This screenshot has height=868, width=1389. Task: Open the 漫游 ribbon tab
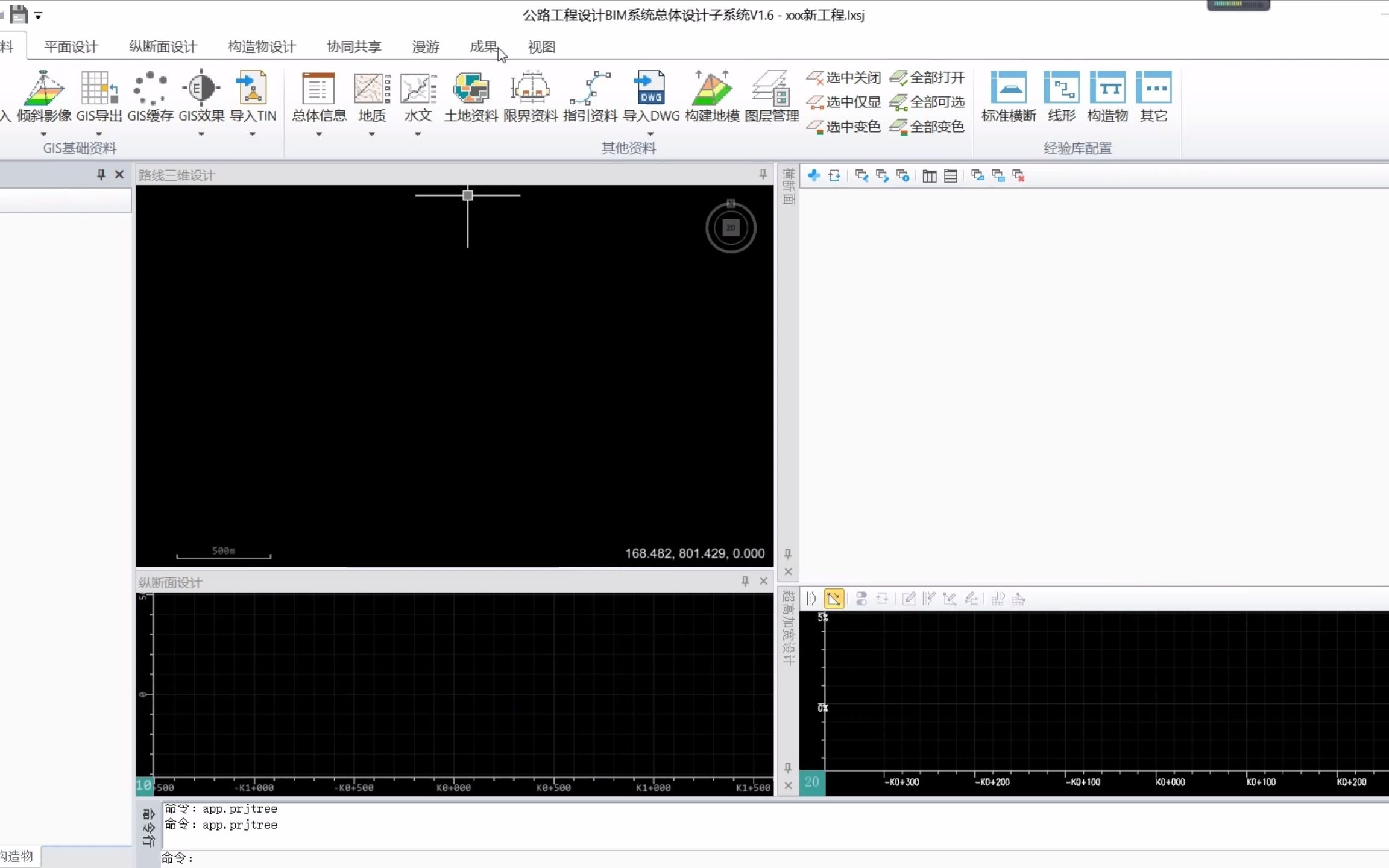(425, 46)
